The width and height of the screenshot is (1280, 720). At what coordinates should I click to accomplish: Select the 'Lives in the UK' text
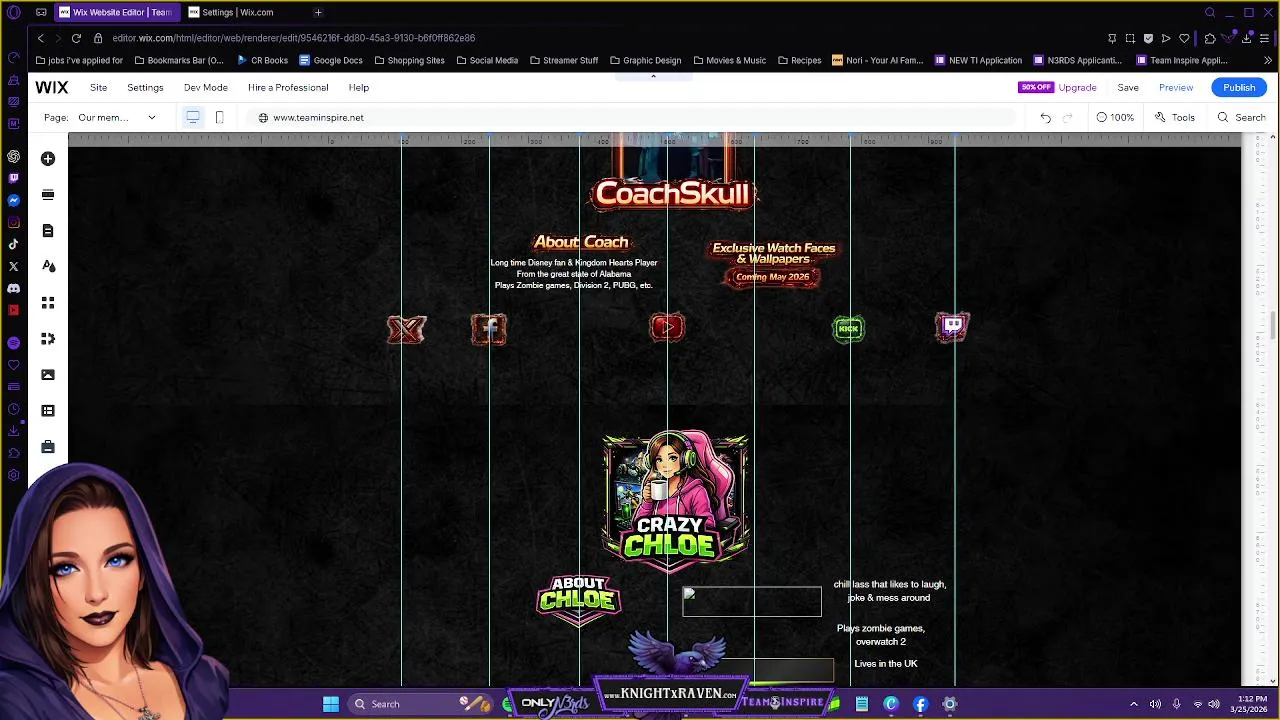886,664
